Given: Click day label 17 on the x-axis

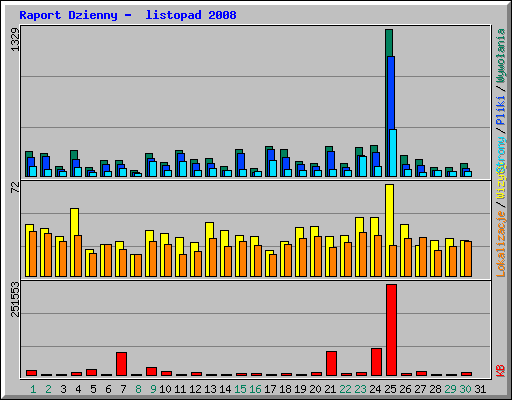Looking at the screenshot, I should [x=270, y=389].
